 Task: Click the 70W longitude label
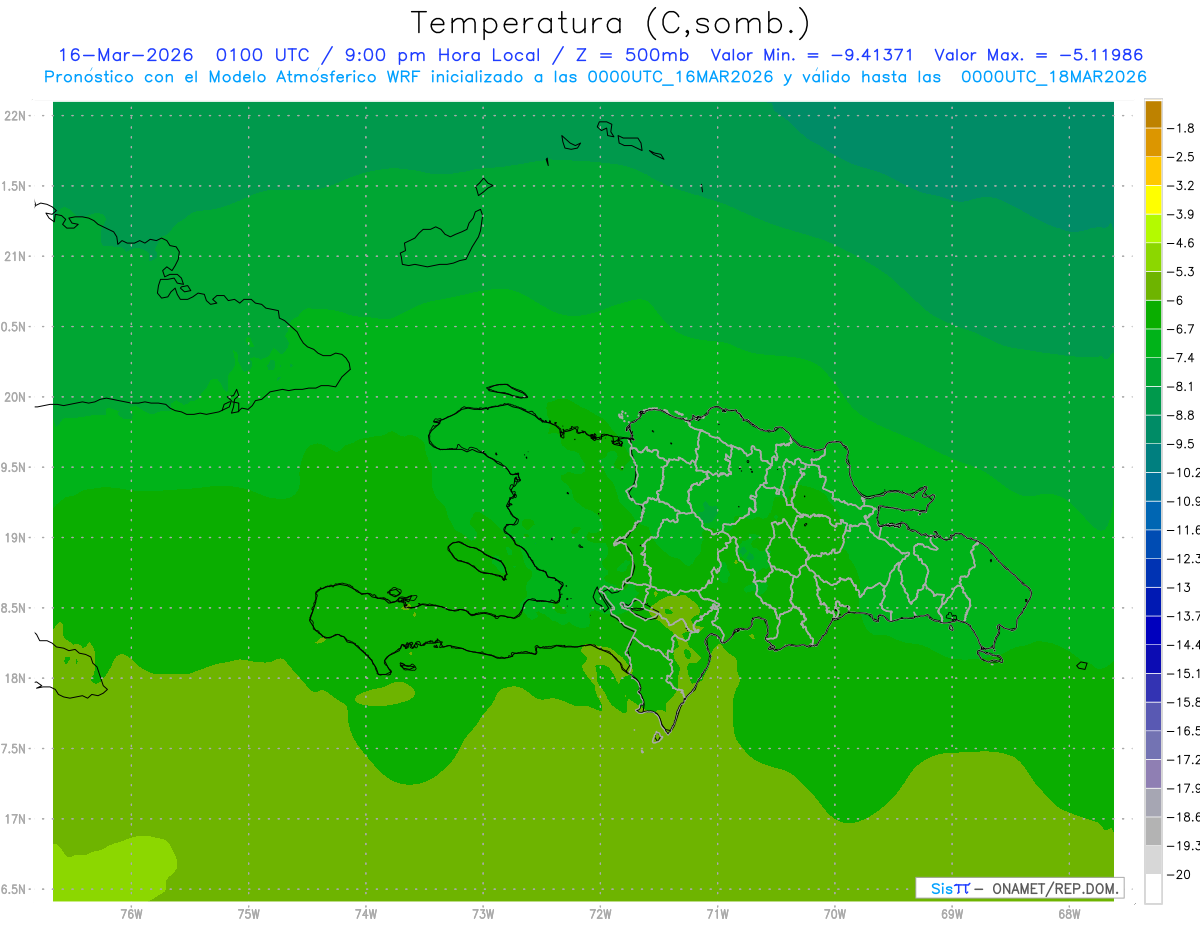(835, 913)
